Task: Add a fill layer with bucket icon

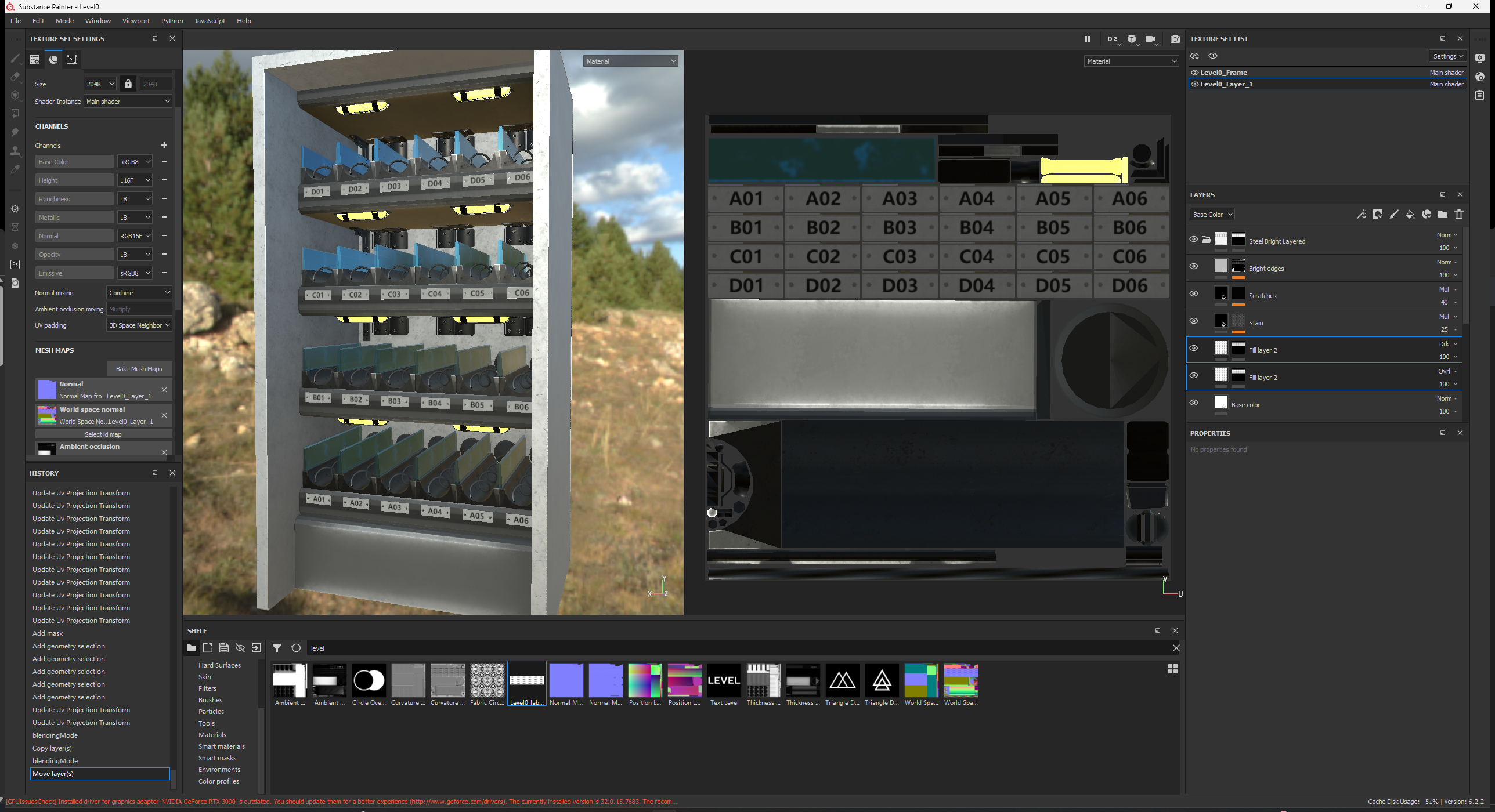Action: (x=1410, y=215)
